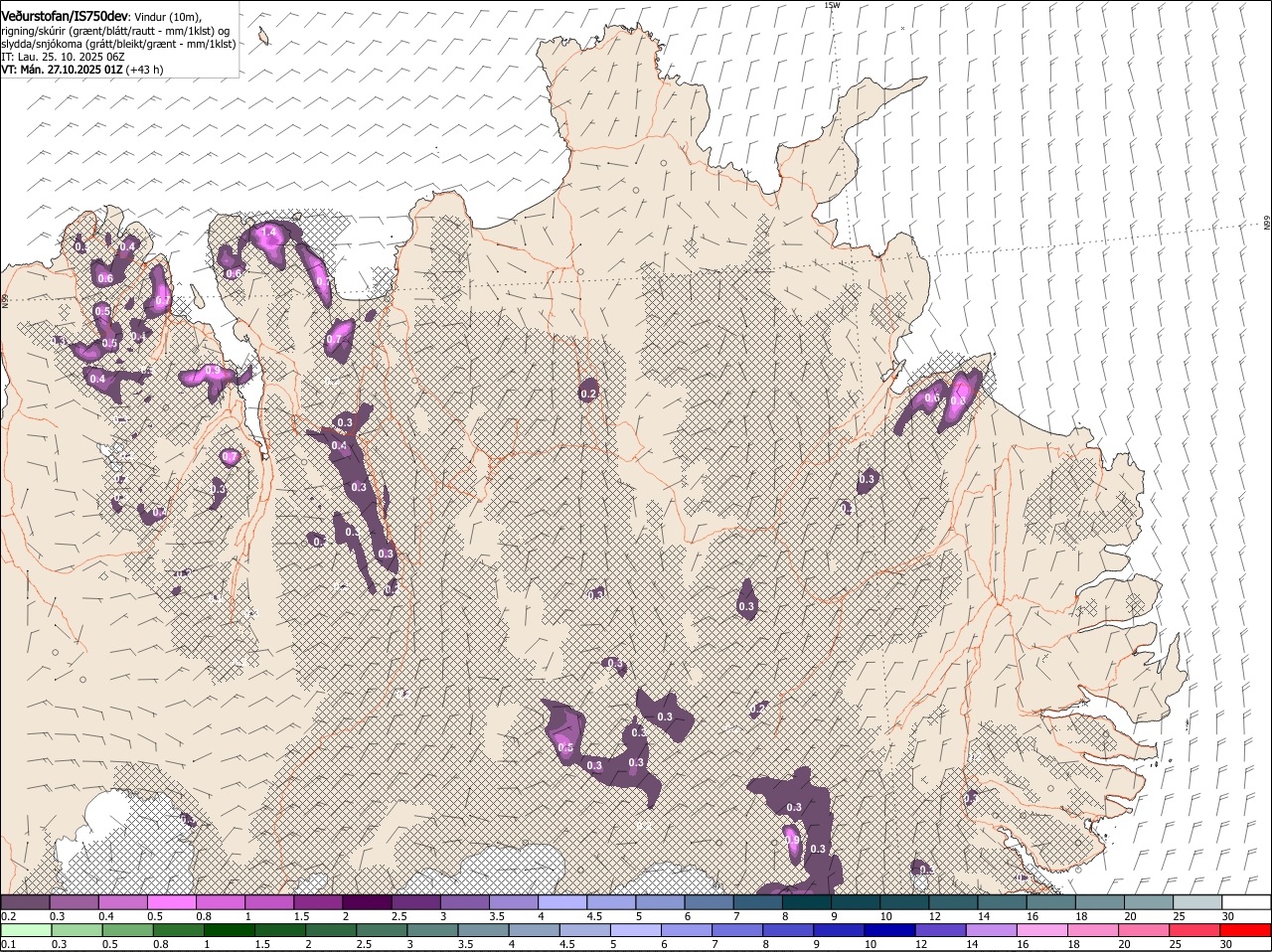Click the rigning/skúrir legend description line
Image resolution: width=1272 pixels, height=952 pixels.
[x=115, y=31]
